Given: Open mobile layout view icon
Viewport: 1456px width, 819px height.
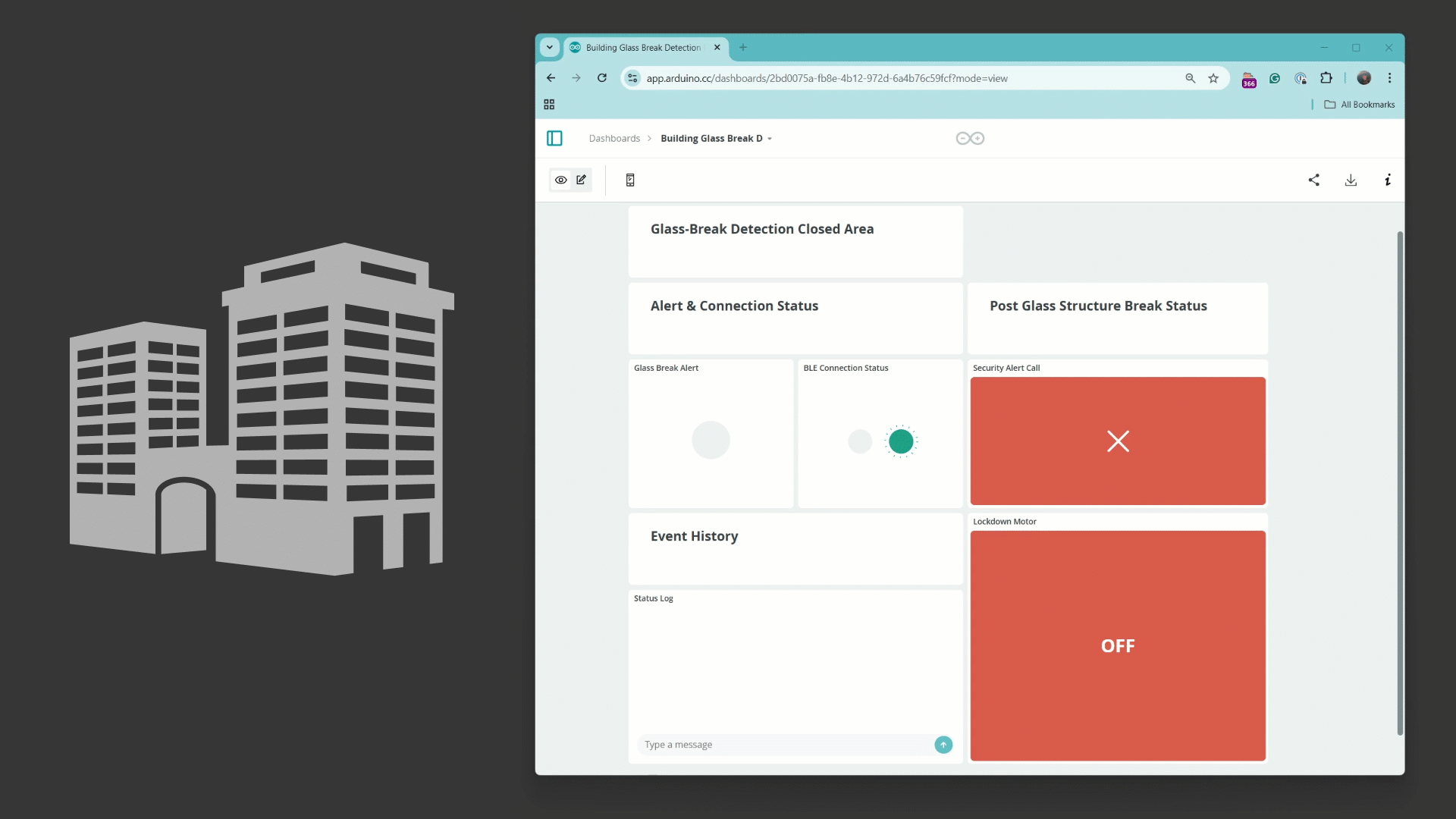Looking at the screenshot, I should click(x=630, y=180).
